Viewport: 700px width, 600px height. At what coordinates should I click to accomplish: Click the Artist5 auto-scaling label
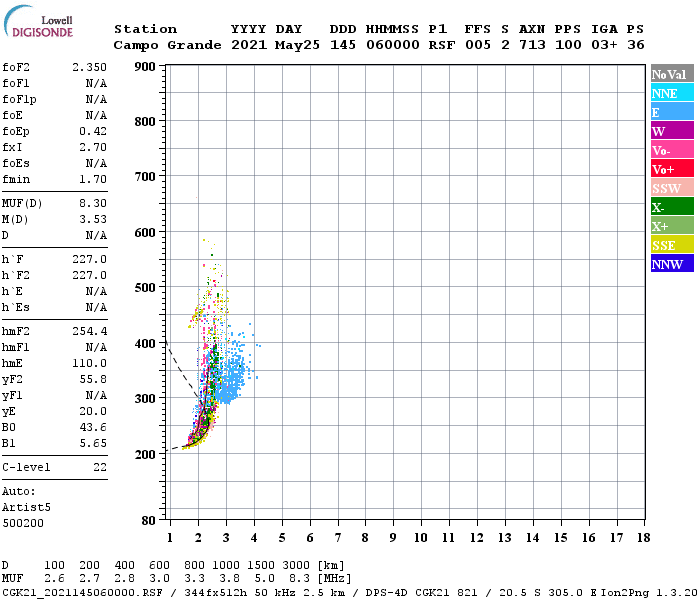coord(26,508)
